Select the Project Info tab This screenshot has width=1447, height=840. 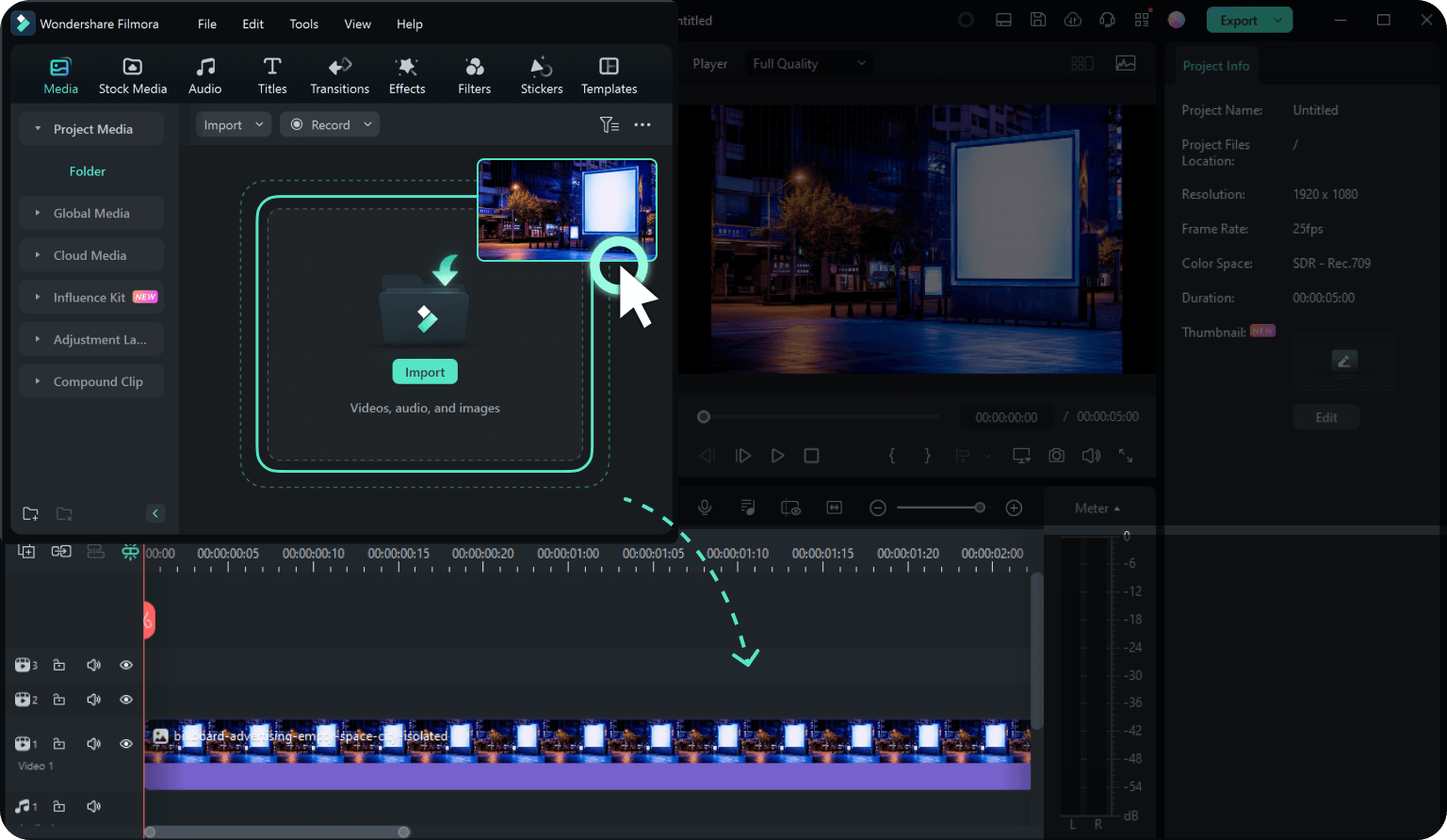[1215, 66]
